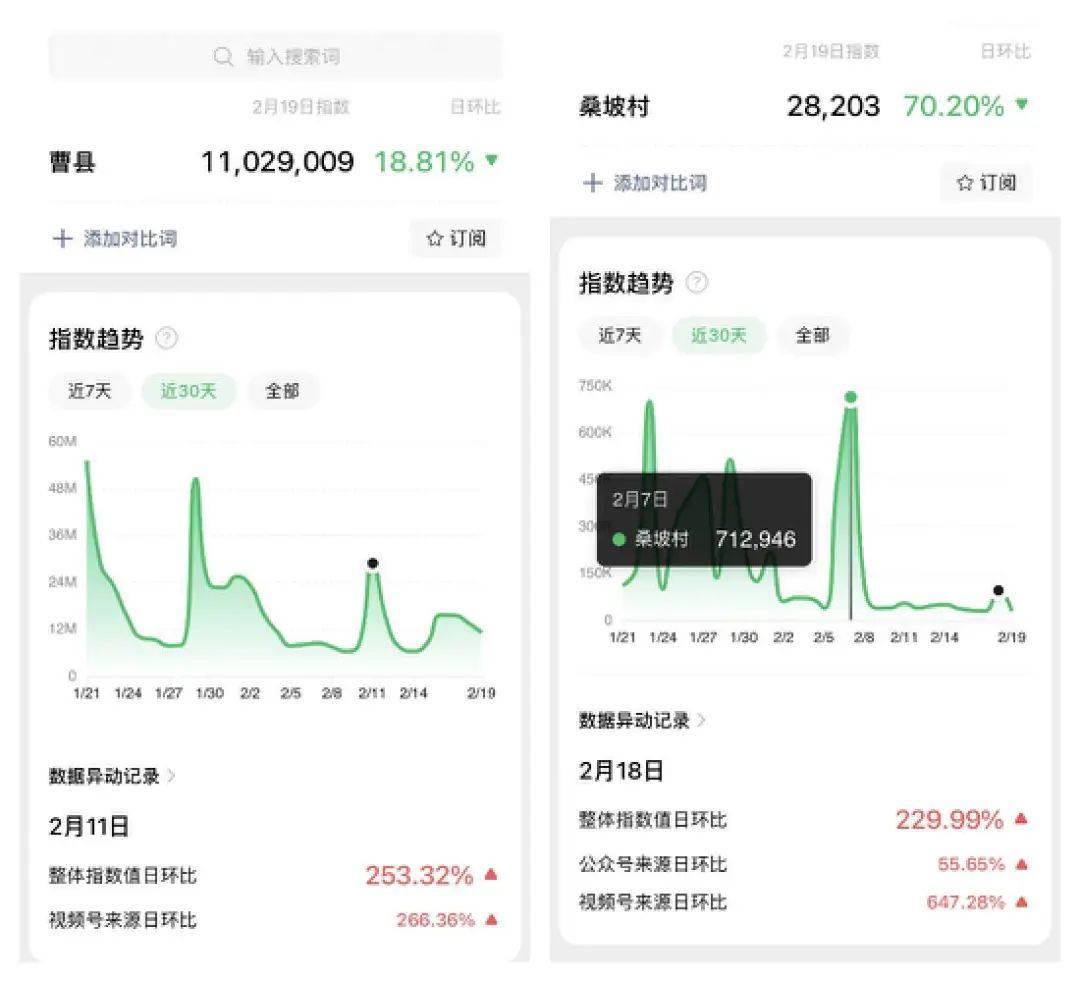Click the green peak dot on 桑坡村 chart

click(850, 397)
